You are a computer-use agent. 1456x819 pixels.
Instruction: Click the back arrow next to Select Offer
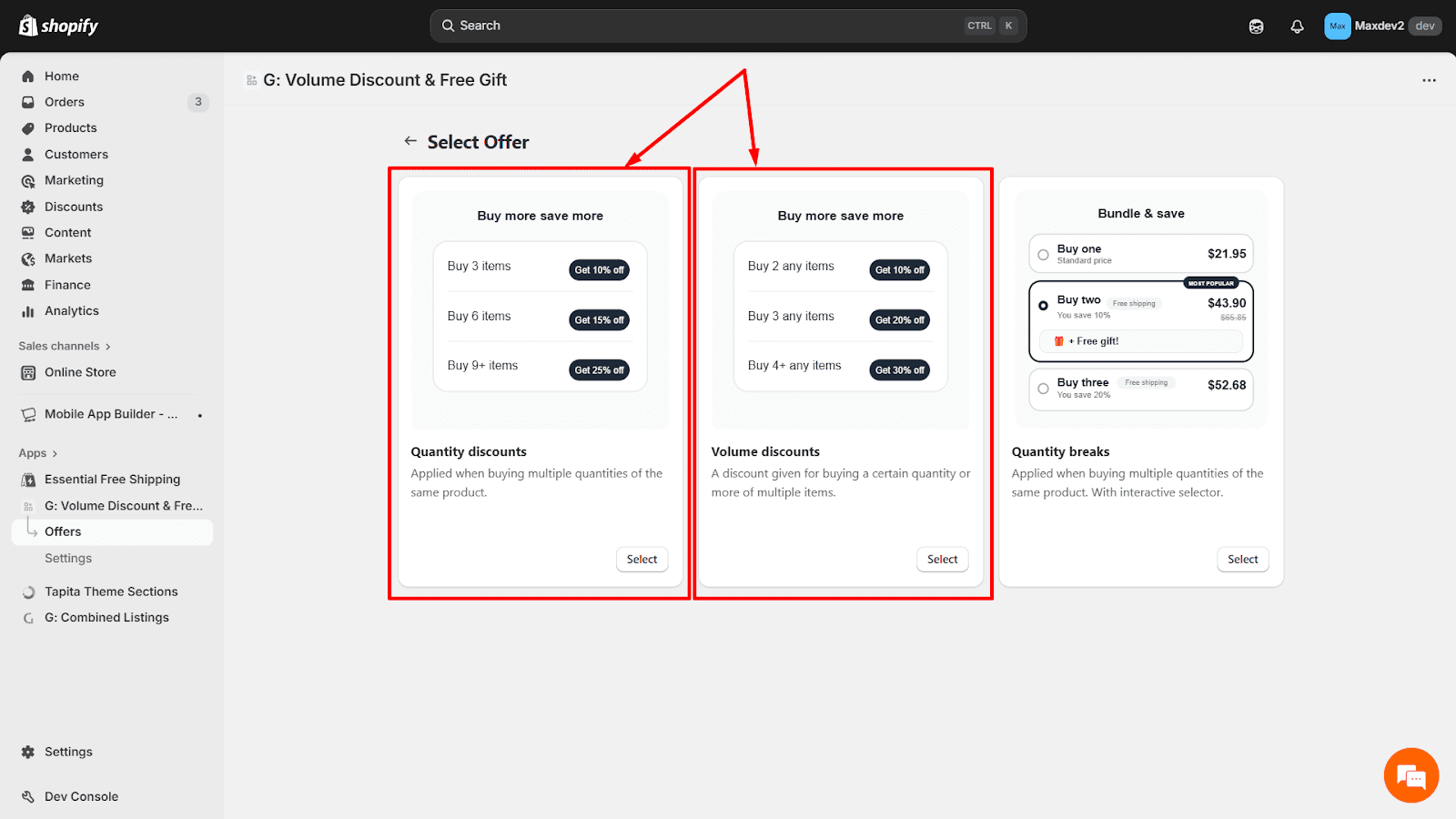(410, 141)
